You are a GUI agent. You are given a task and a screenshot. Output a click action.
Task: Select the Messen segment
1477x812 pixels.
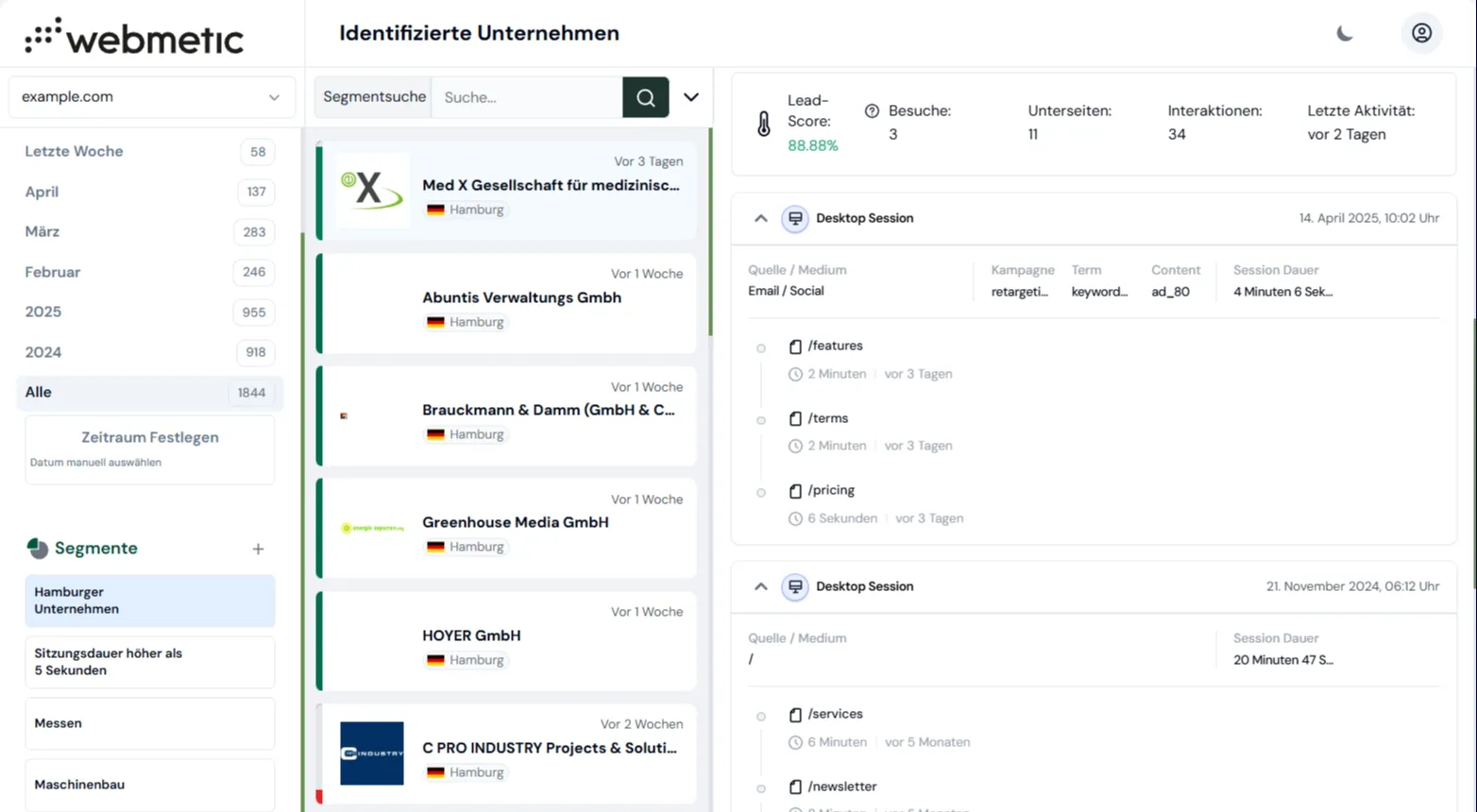click(148, 722)
